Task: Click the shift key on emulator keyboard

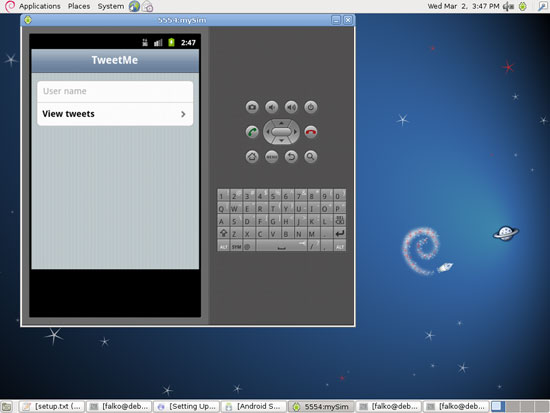Action: point(223,233)
